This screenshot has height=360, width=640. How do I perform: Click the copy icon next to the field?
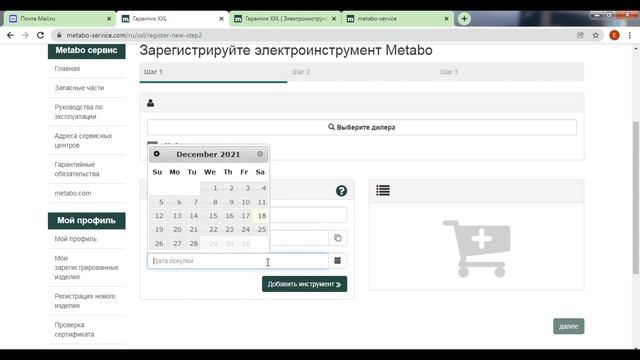[x=338, y=238]
